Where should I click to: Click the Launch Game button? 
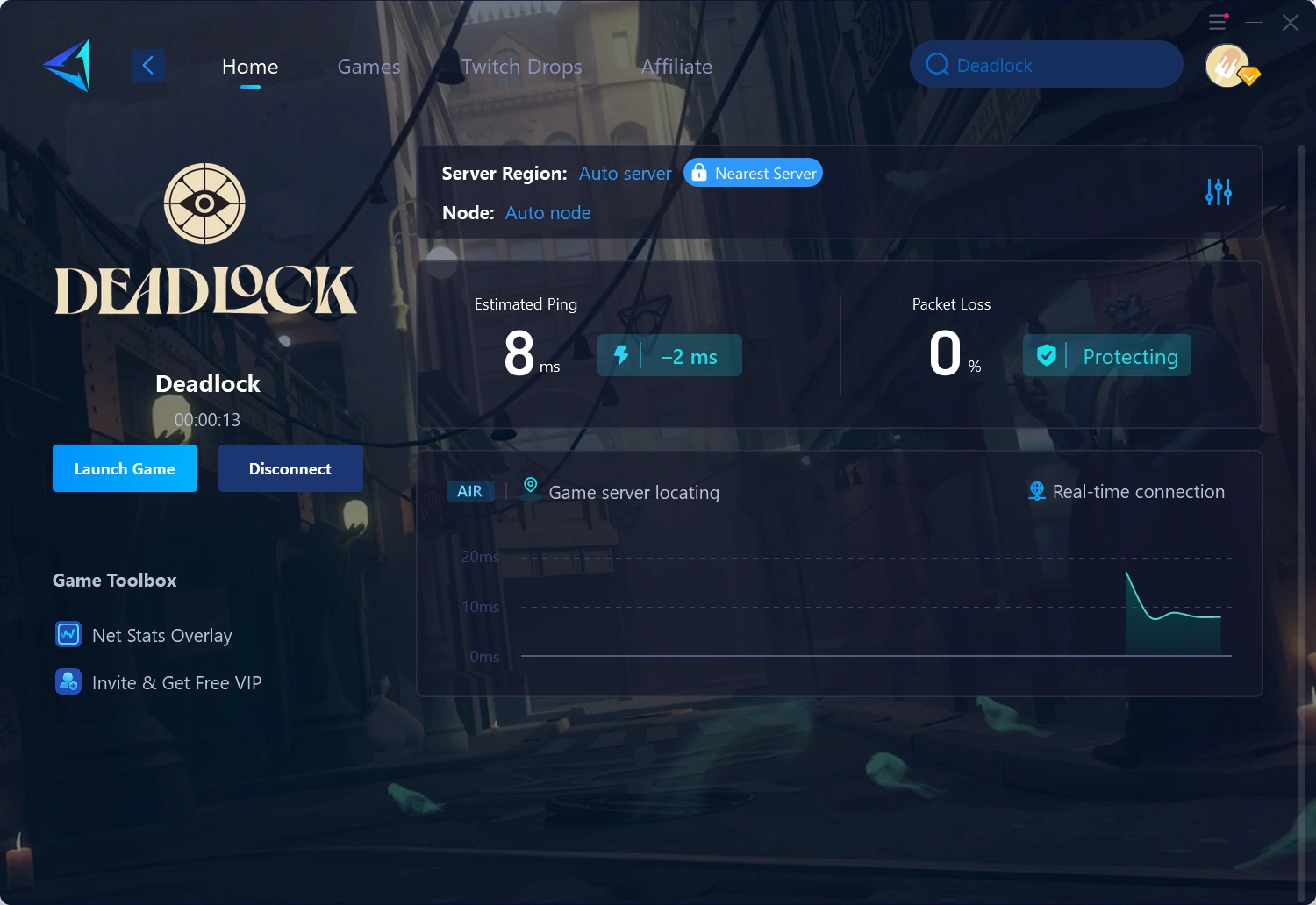[x=125, y=468]
